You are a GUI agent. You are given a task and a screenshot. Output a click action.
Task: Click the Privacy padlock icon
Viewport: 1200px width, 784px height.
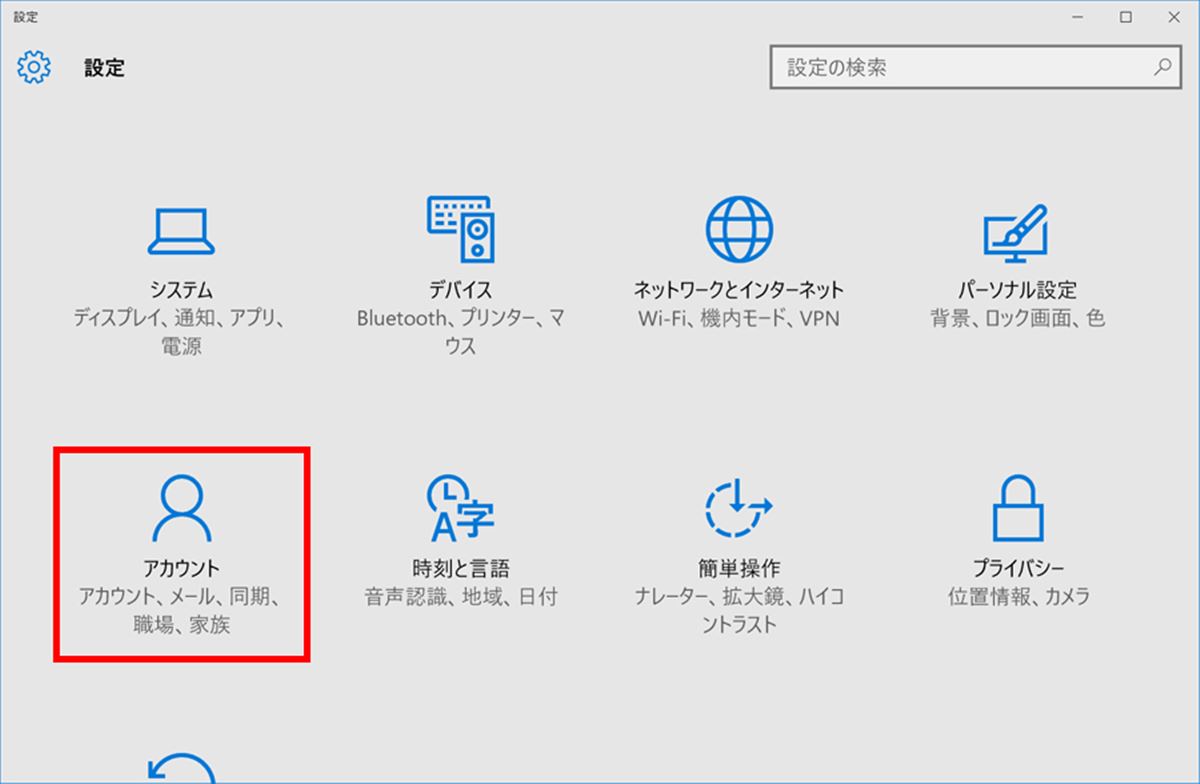click(1017, 508)
